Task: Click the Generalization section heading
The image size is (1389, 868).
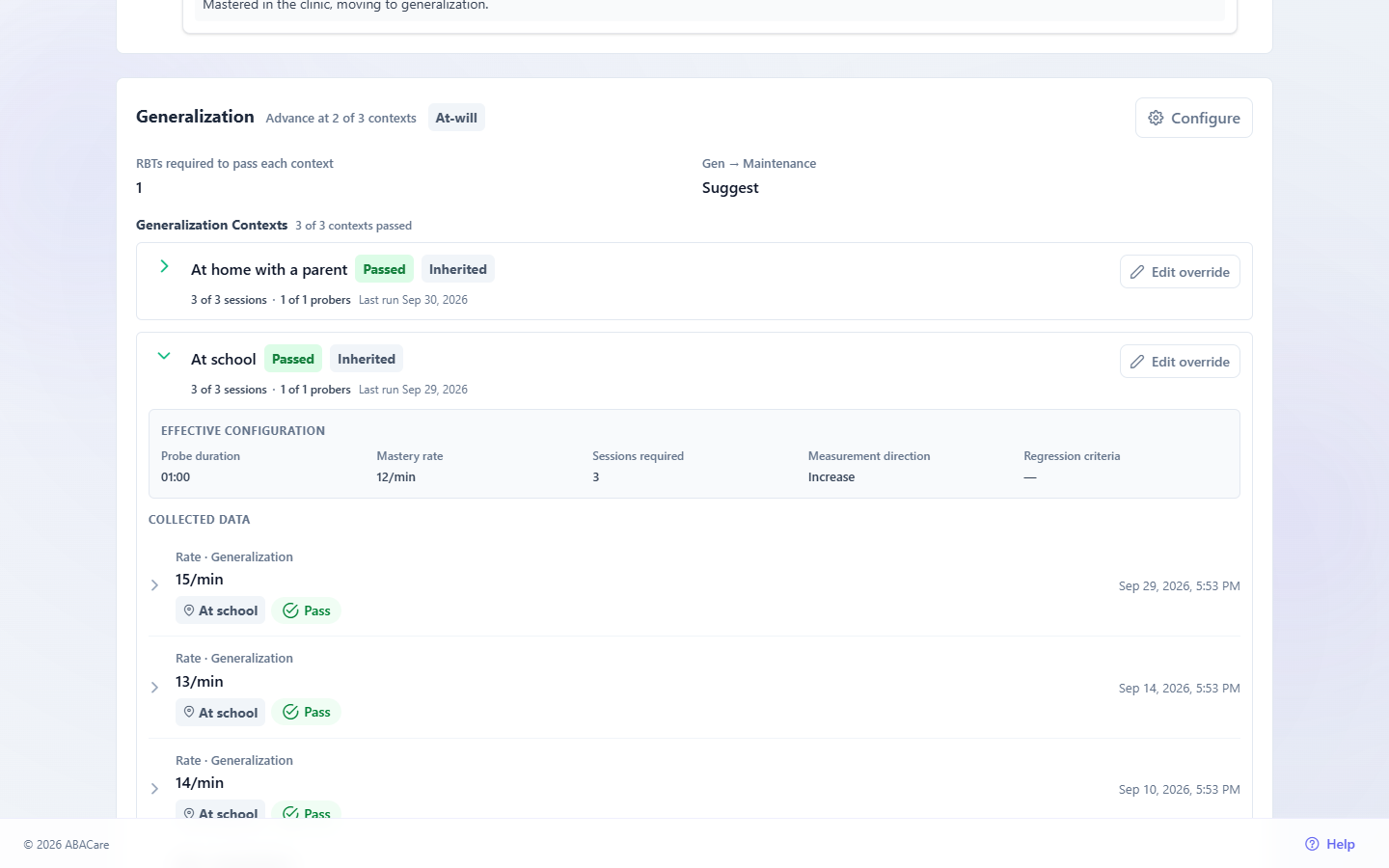Action: click(195, 117)
